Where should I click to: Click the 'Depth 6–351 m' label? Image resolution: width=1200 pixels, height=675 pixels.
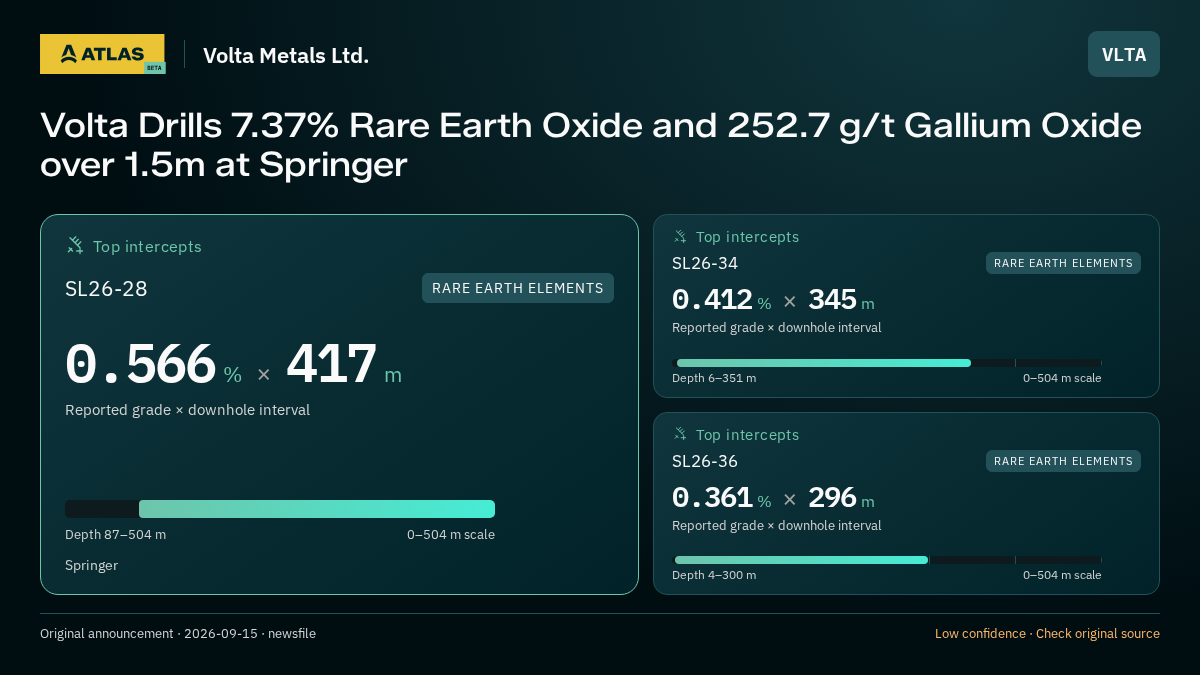tap(714, 378)
